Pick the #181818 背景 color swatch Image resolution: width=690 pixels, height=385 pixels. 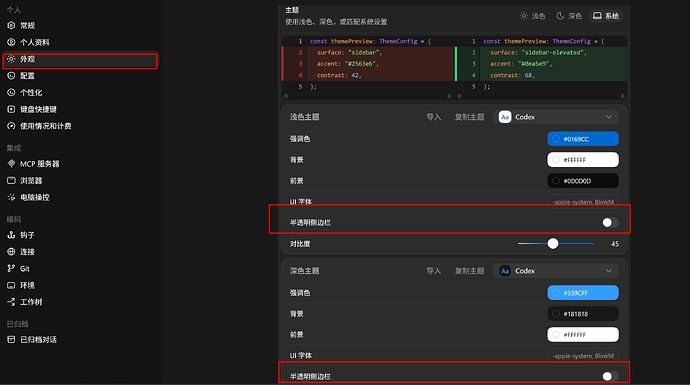pyautogui.click(x=583, y=314)
